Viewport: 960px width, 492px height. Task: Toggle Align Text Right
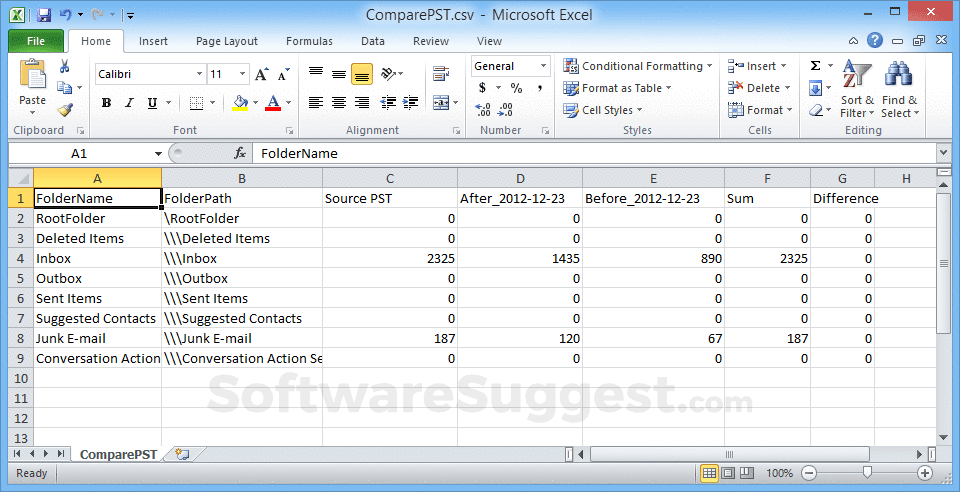coord(362,103)
